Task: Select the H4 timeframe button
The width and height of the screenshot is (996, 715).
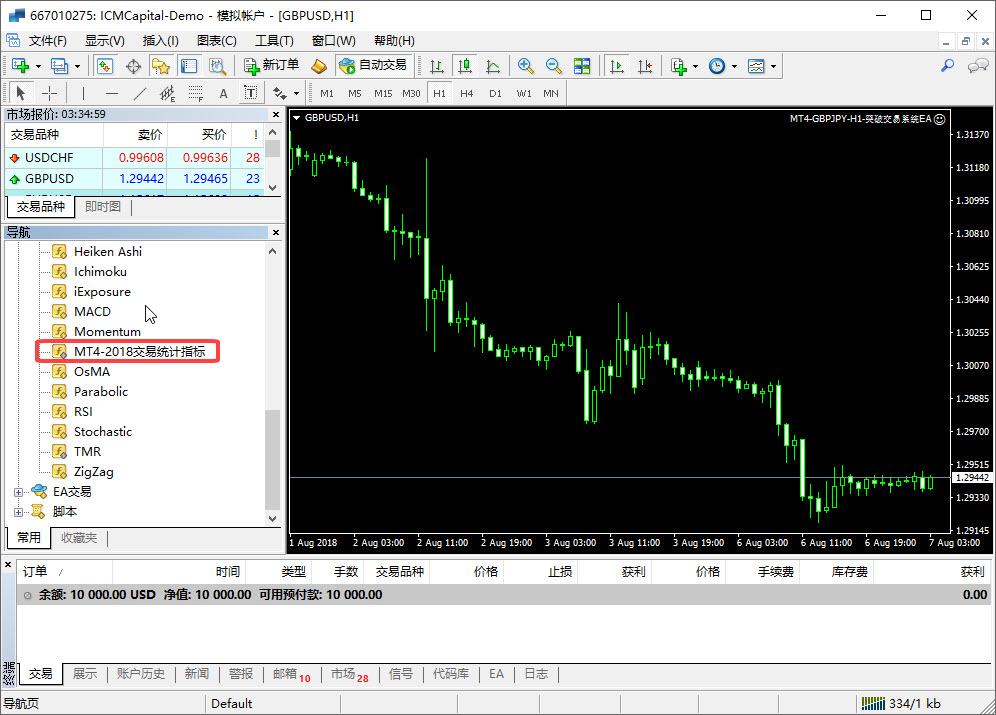Action: (466, 93)
